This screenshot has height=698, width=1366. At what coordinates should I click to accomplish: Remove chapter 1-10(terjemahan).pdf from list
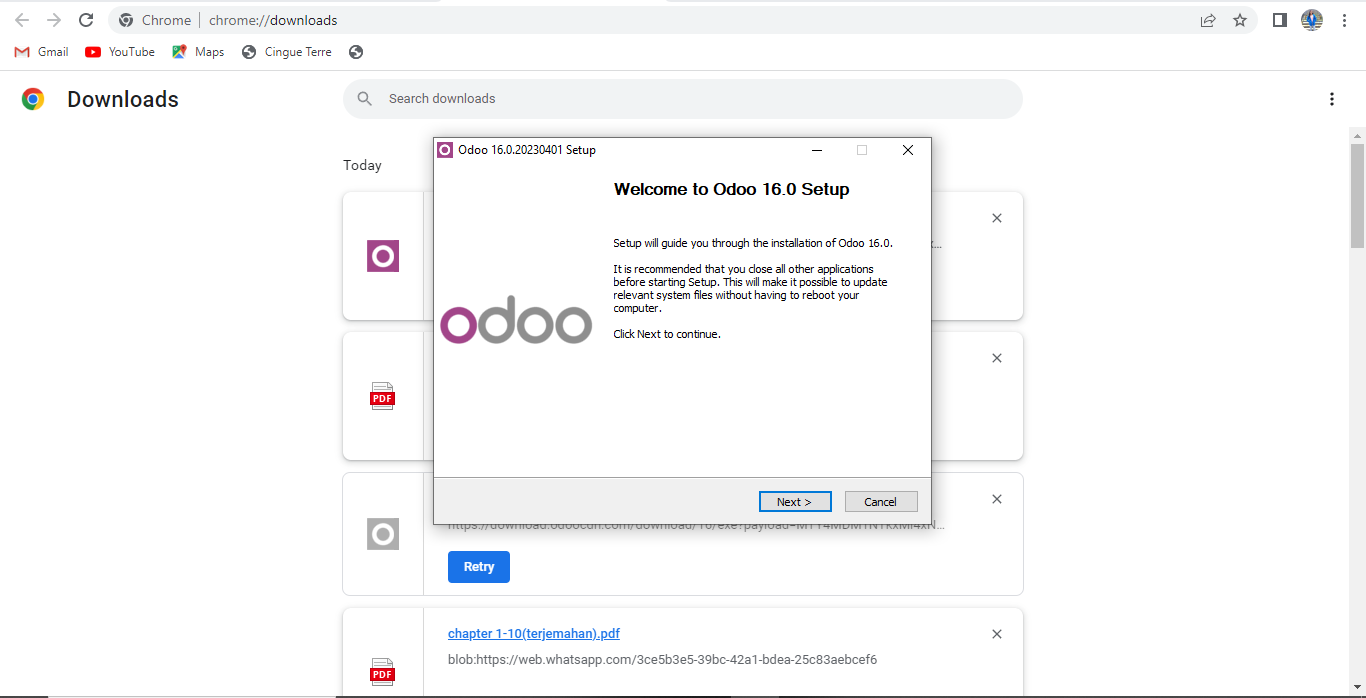click(x=997, y=634)
